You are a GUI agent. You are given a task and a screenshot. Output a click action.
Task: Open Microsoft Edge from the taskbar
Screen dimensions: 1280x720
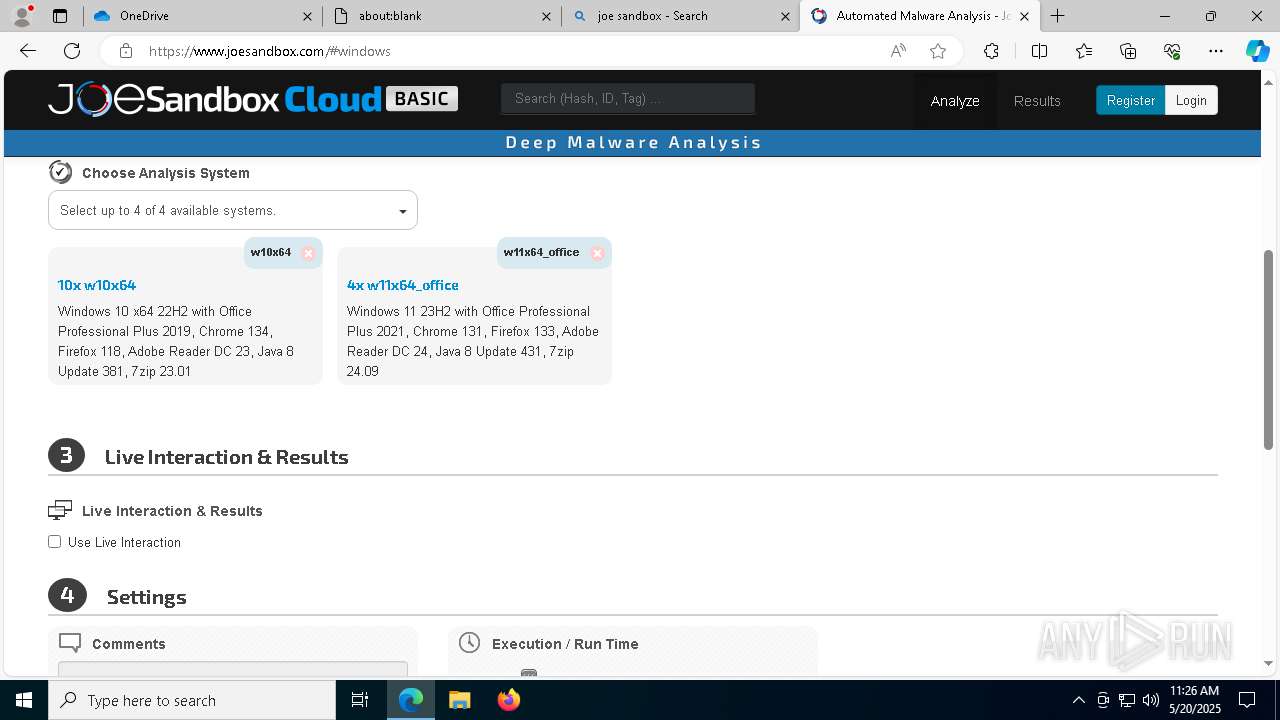click(411, 700)
